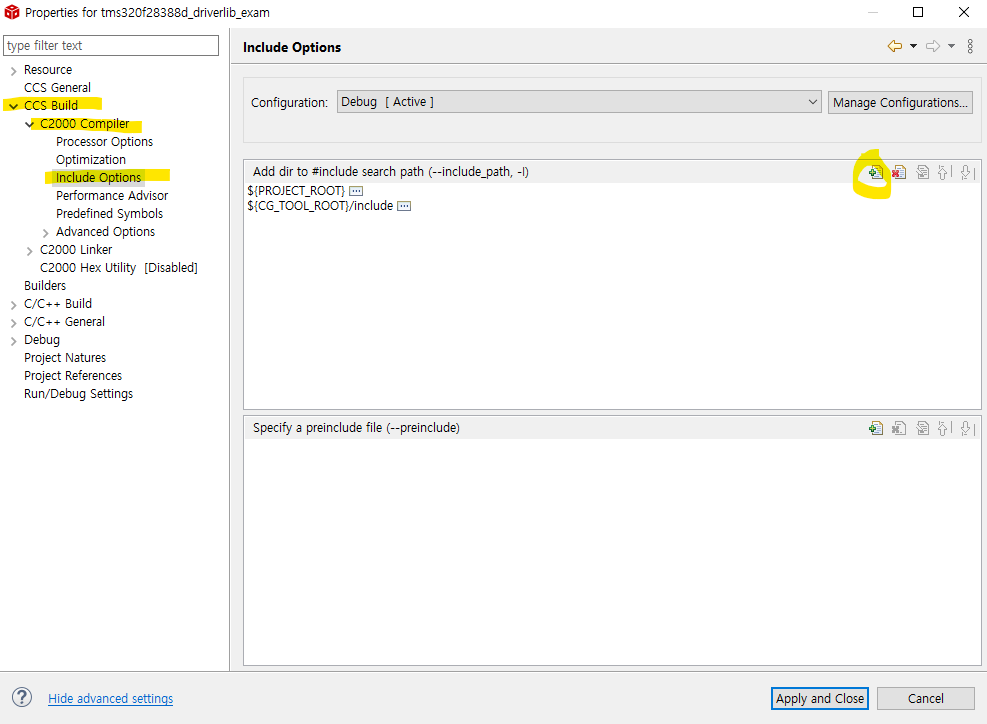
Task: Switch to the Predefined Symbols page
Action: 111,213
